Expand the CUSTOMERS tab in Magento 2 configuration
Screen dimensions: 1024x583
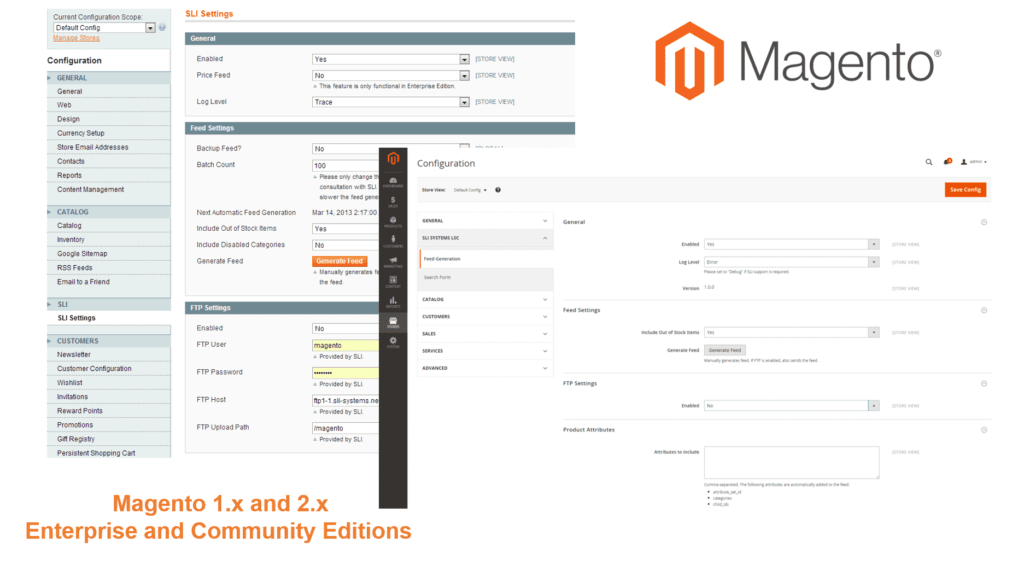click(485, 317)
